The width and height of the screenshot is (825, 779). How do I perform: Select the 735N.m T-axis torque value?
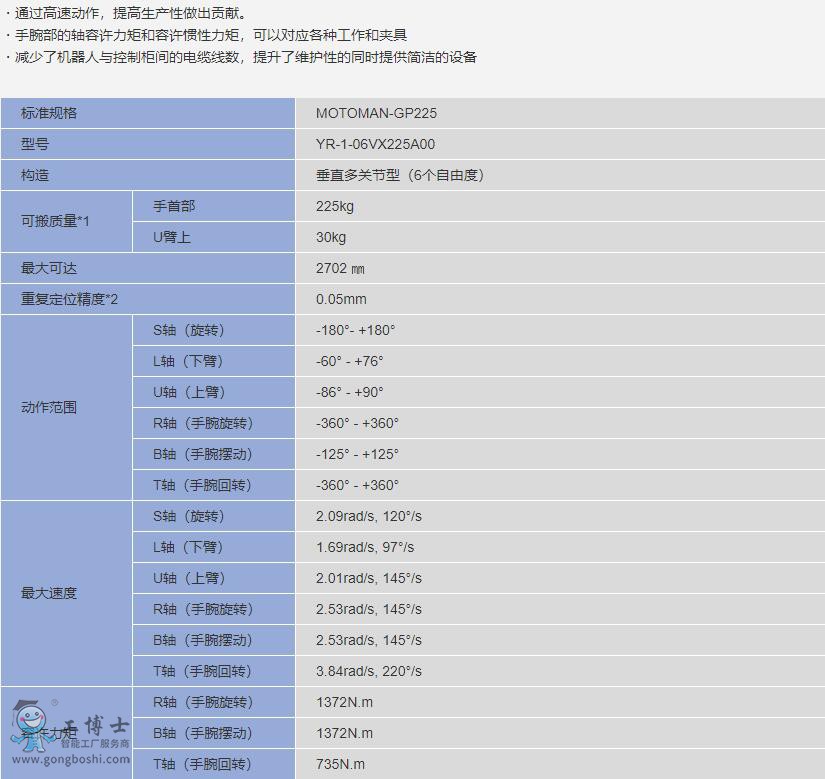pyautogui.click(x=340, y=764)
